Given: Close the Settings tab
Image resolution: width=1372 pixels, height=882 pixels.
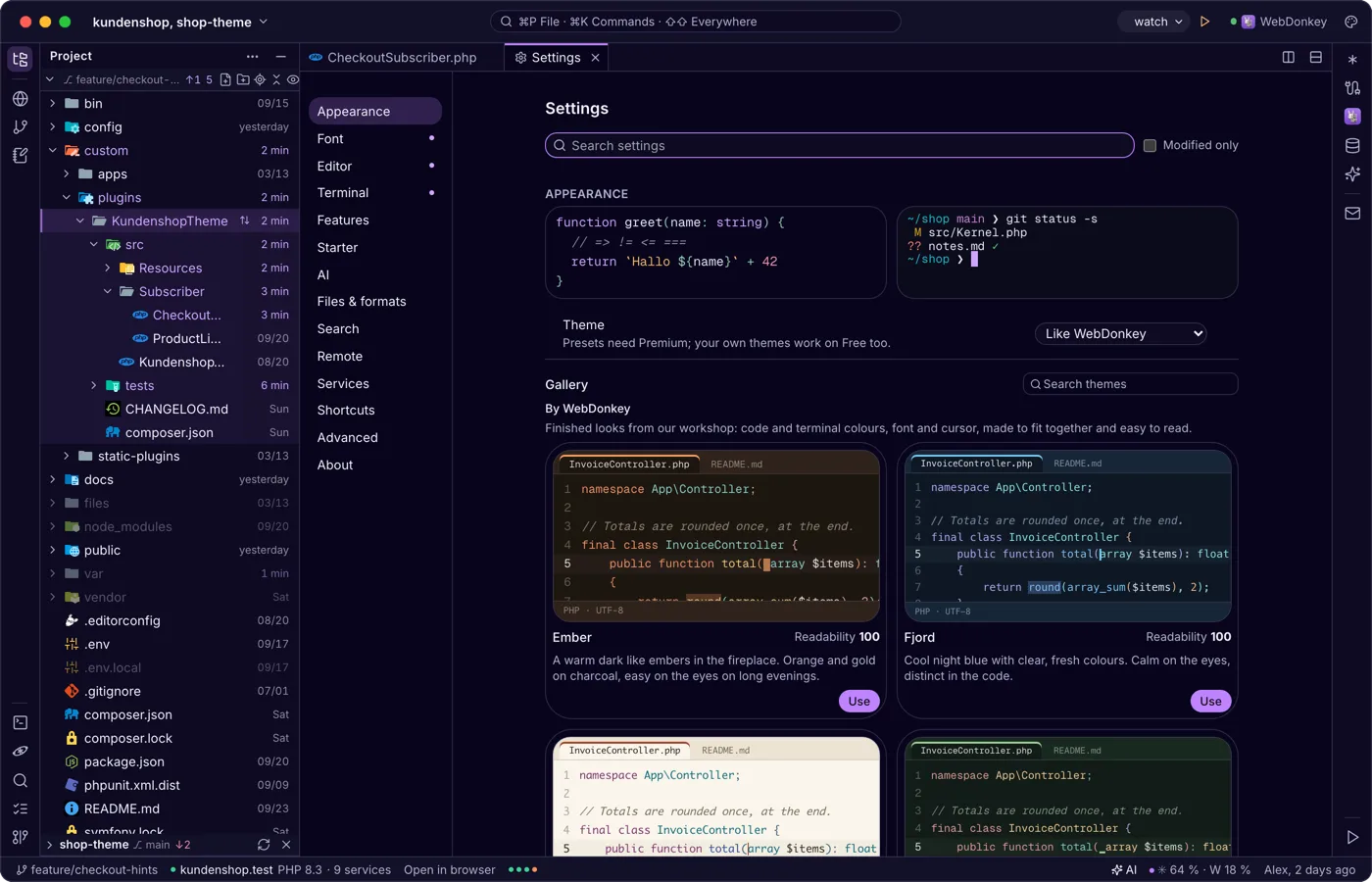Looking at the screenshot, I should [595, 58].
